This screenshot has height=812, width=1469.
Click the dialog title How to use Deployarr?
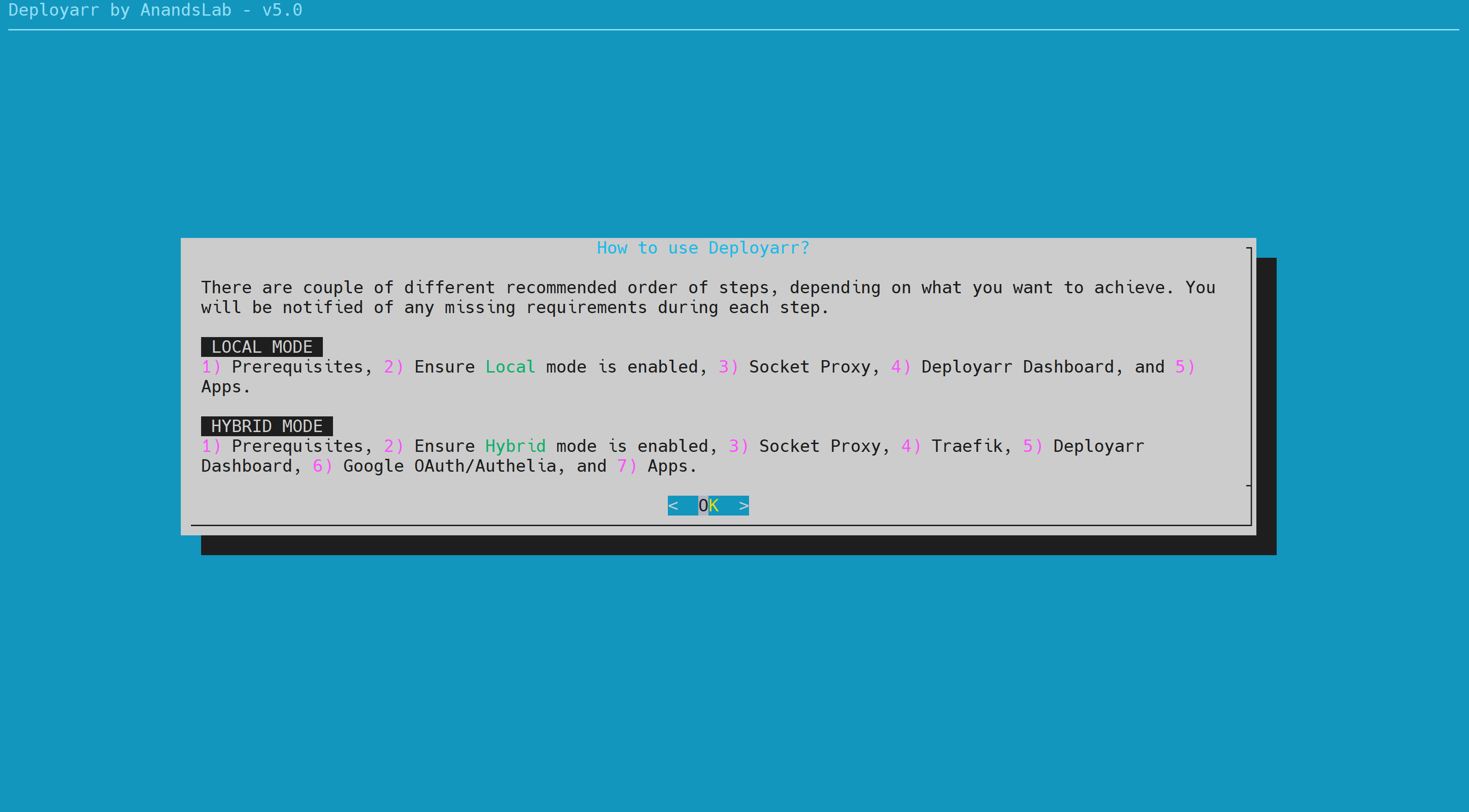(x=702, y=248)
